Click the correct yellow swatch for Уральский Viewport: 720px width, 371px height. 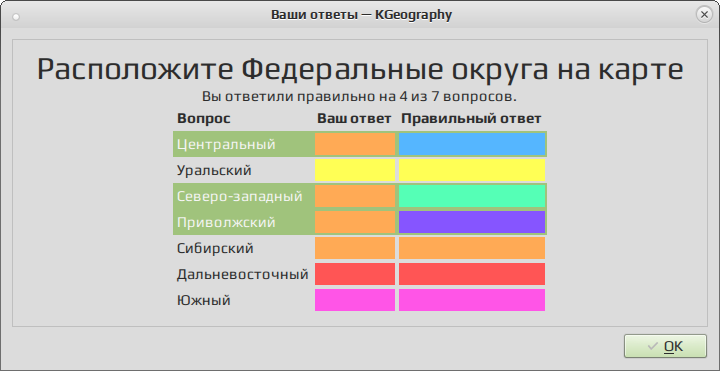(472, 170)
